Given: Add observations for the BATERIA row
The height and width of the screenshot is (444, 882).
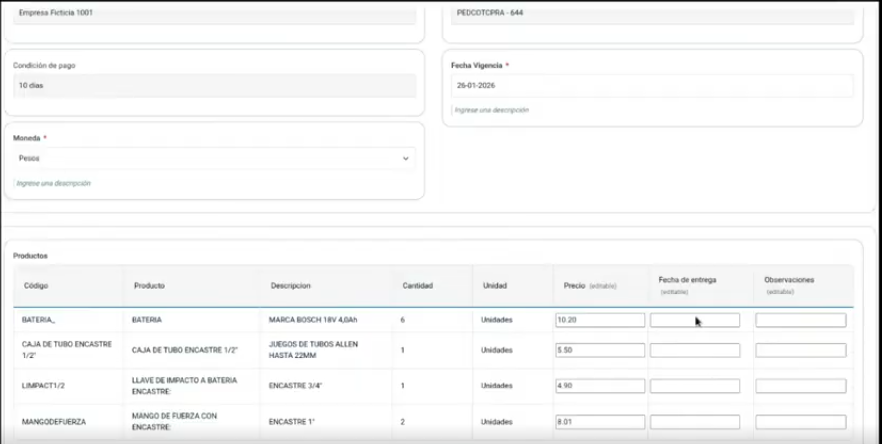Looking at the screenshot, I should (800, 320).
